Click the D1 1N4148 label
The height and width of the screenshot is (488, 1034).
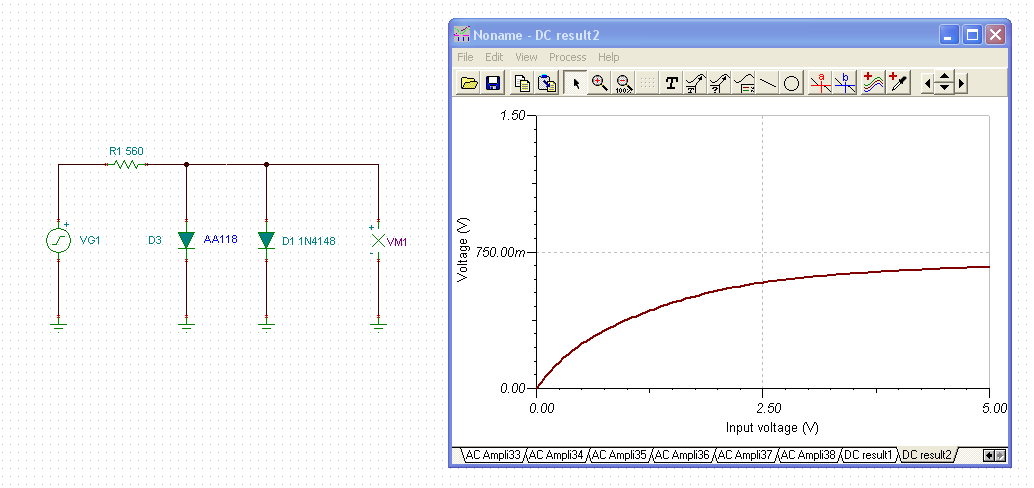309,241
